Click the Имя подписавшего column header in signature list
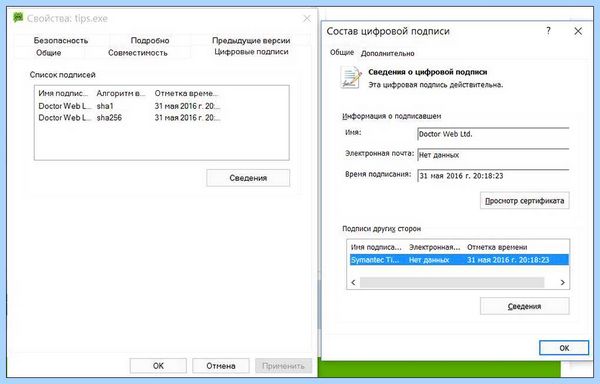Viewport: 600px width, 384px height. click(x=64, y=93)
